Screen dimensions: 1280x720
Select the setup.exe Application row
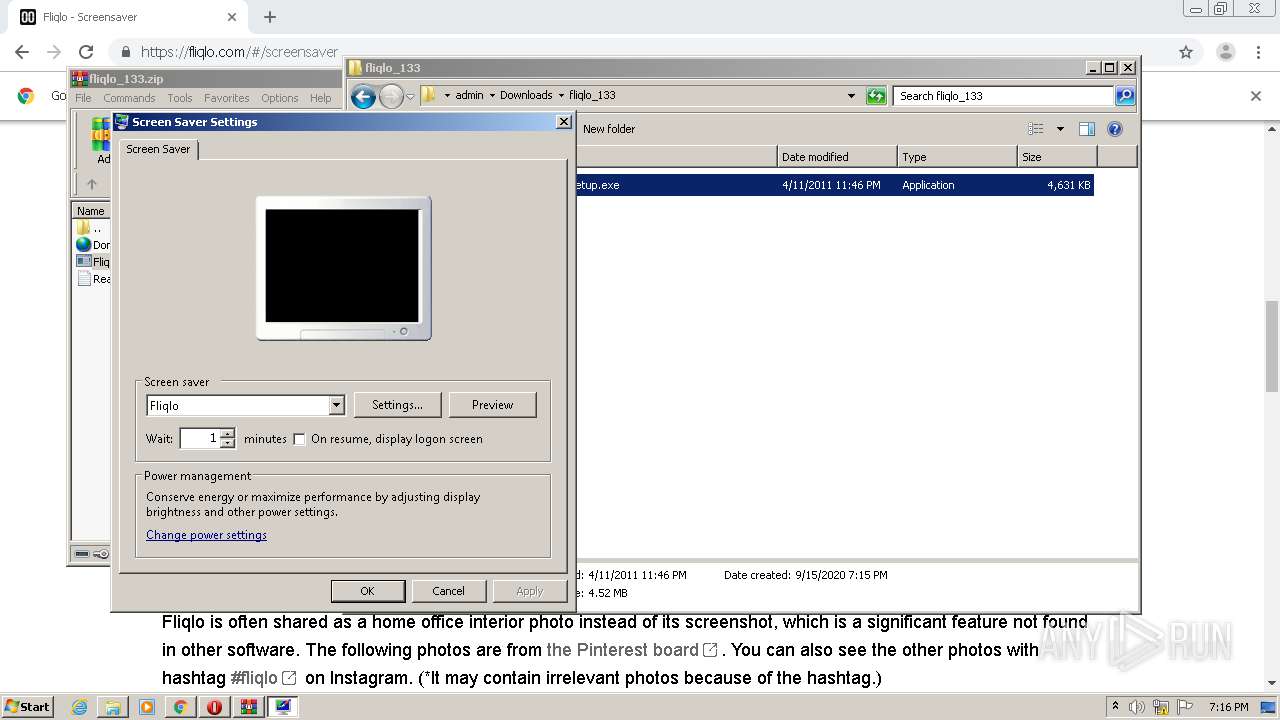pyautogui.click(x=834, y=185)
